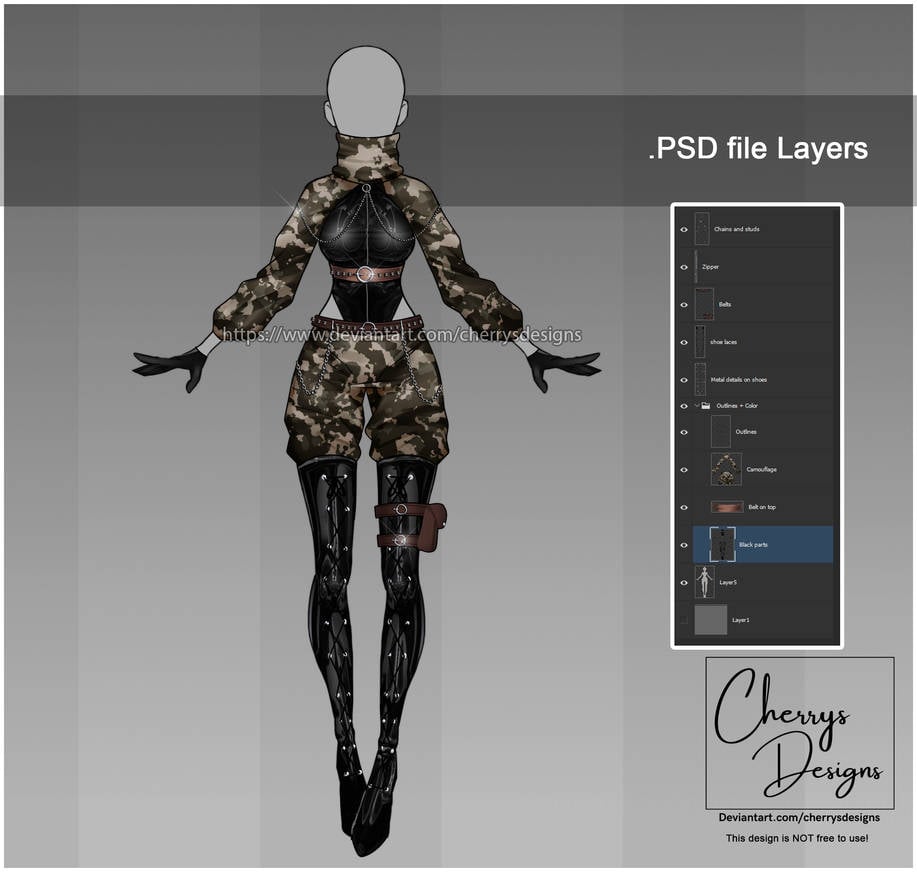This screenshot has width=917, height=872.
Task: Toggle visibility of the Zipper layer
Action: pos(684,267)
